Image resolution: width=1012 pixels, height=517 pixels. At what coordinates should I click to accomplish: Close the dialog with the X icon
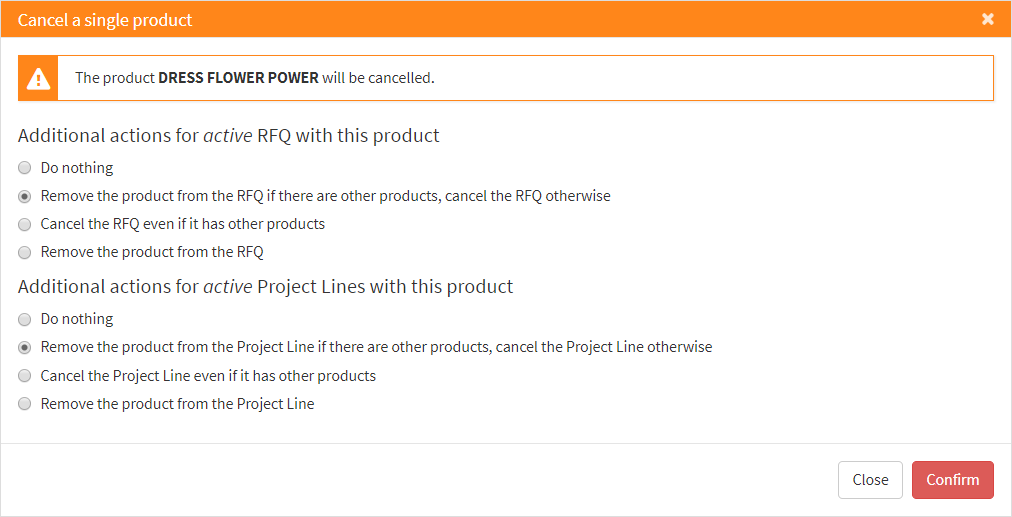coord(988,19)
